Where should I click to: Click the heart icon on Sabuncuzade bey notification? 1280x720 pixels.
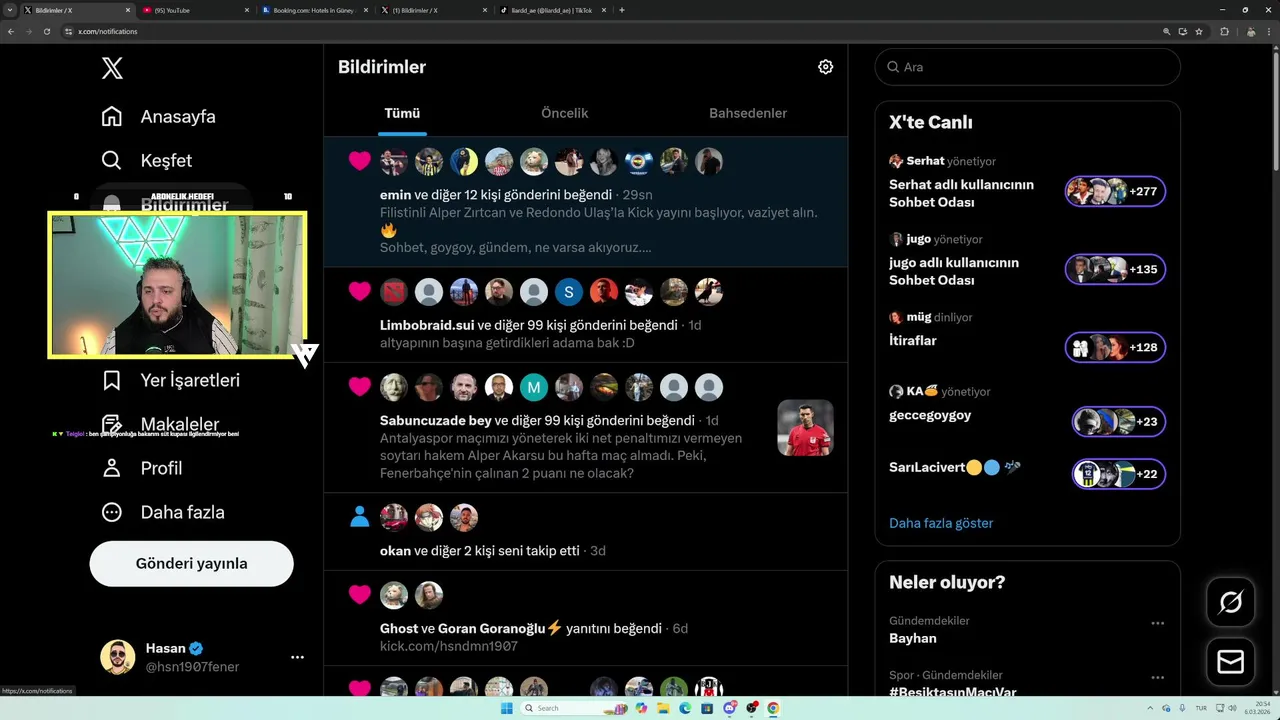coord(360,387)
